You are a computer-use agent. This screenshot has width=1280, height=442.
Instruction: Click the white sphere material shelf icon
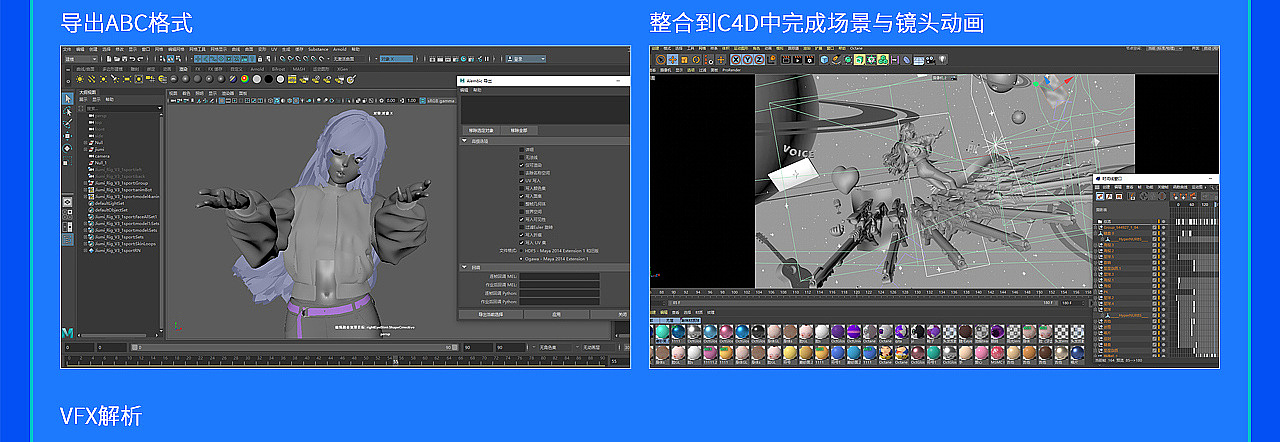pos(257,79)
